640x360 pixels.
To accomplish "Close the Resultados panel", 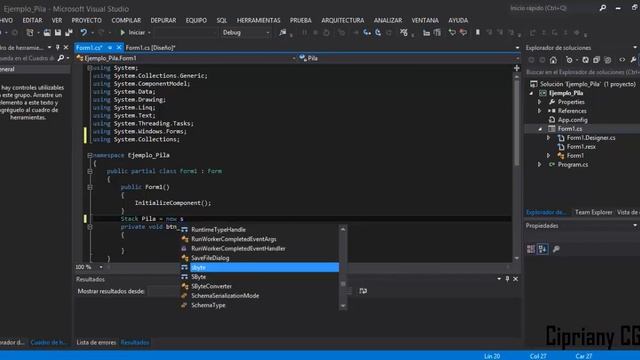I will point(516,279).
